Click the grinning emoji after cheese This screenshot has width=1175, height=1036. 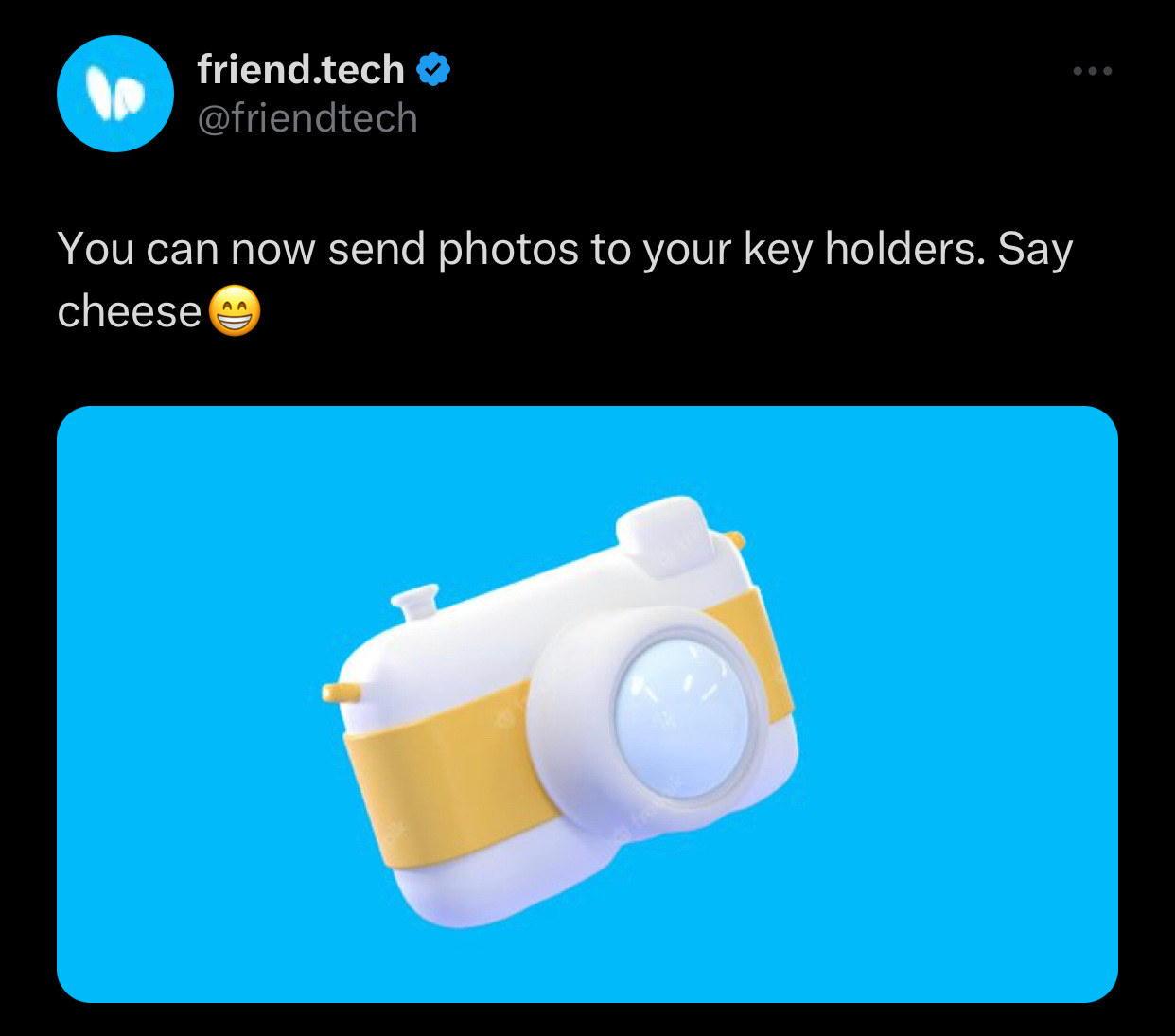click(x=234, y=311)
